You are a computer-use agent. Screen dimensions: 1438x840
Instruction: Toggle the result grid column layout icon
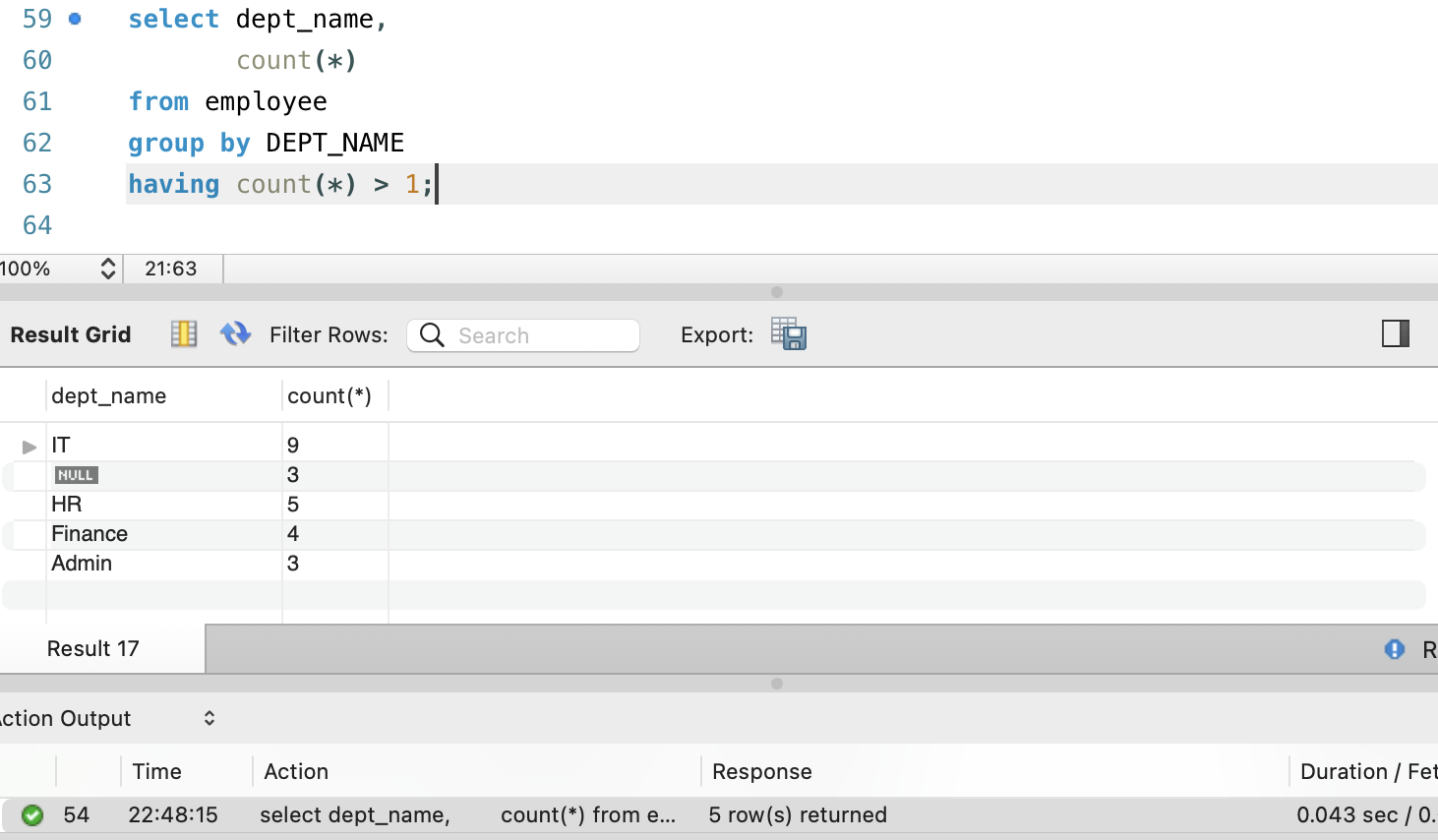coord(184,334)
